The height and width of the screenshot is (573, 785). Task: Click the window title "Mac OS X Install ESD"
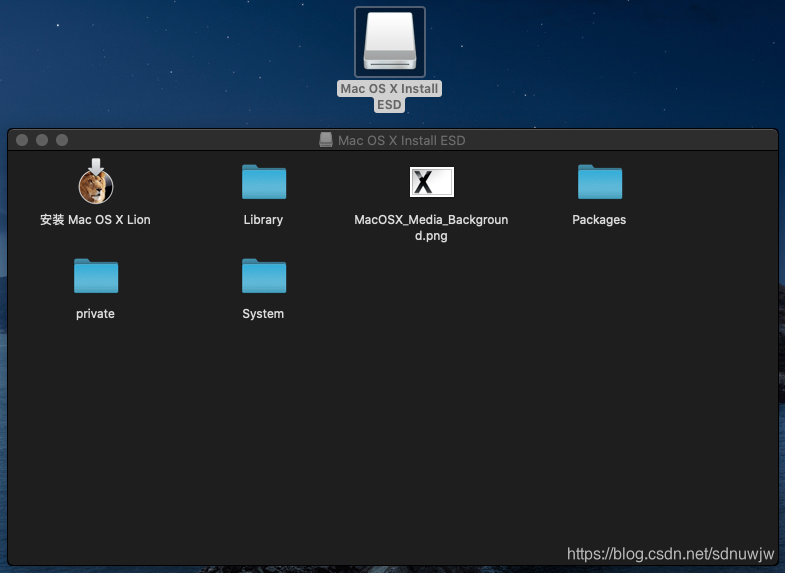[x=402, y=141]
